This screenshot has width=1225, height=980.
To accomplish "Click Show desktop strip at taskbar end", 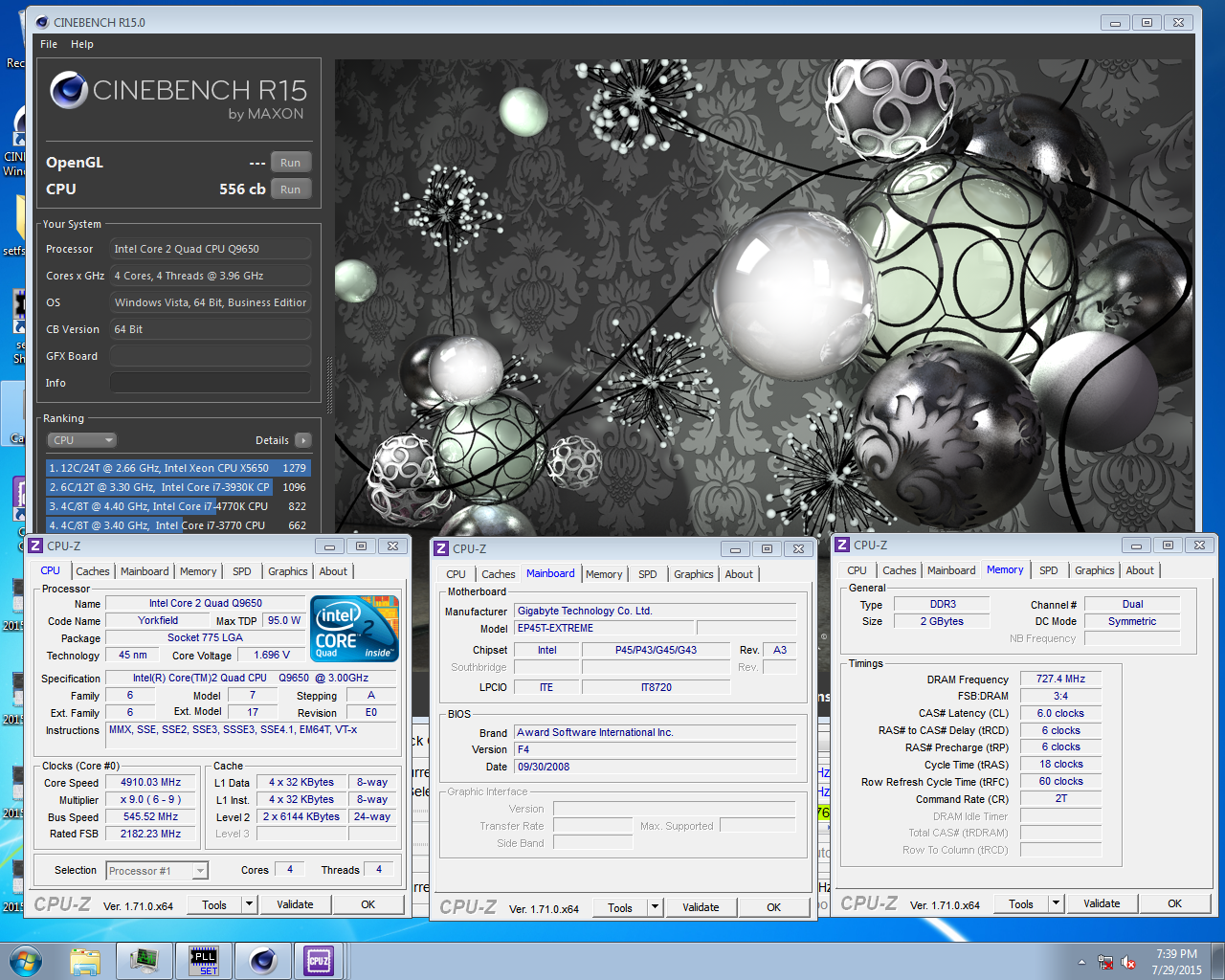I will [x=1218, y=961].
